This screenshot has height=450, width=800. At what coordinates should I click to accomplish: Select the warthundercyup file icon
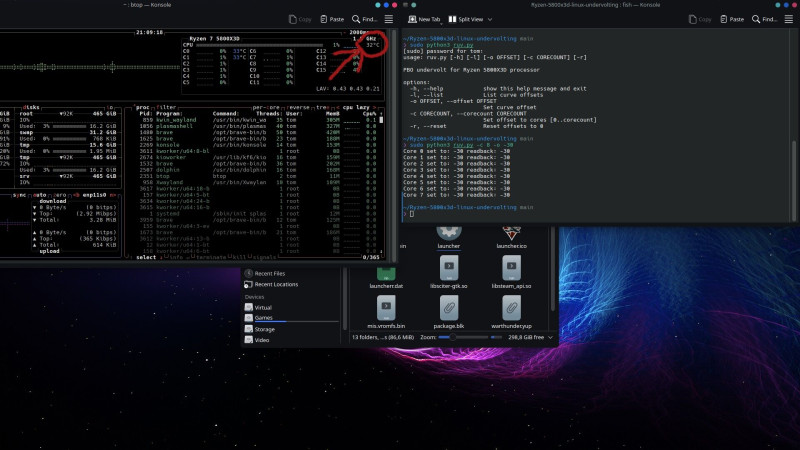click(511, 309)
